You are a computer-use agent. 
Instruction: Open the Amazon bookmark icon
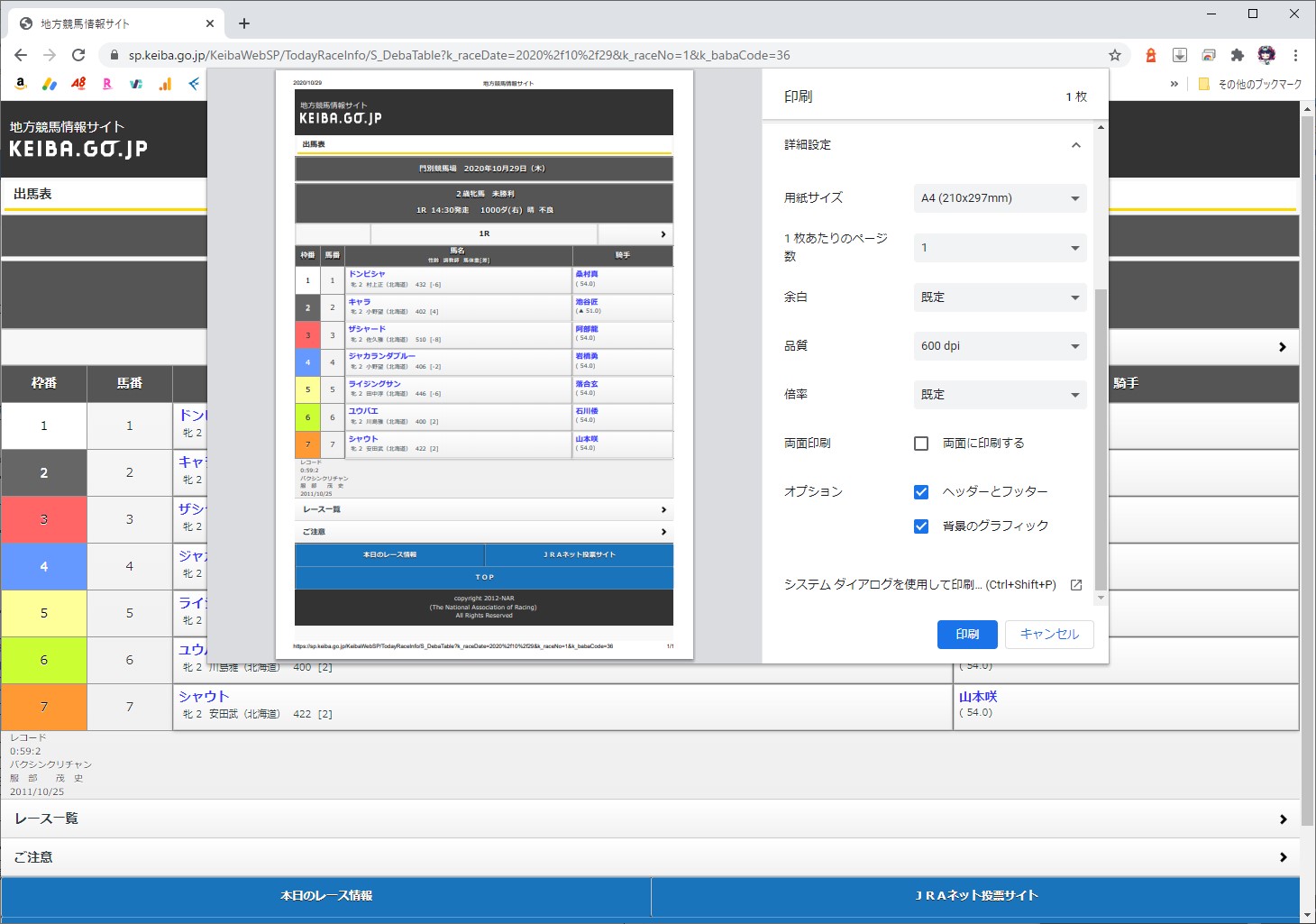[21, 84]
